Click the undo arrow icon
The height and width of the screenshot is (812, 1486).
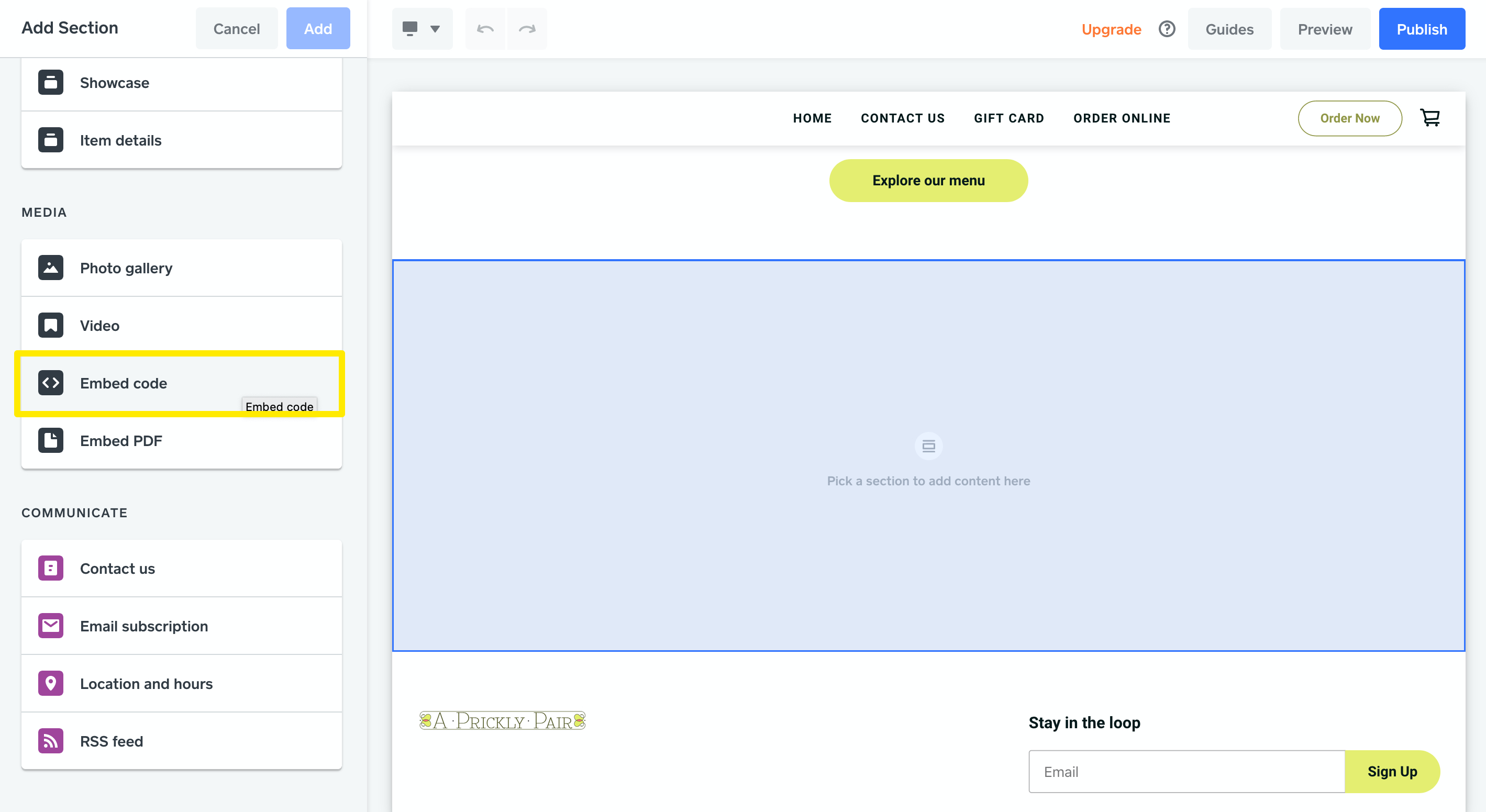[x=485, y=29]
